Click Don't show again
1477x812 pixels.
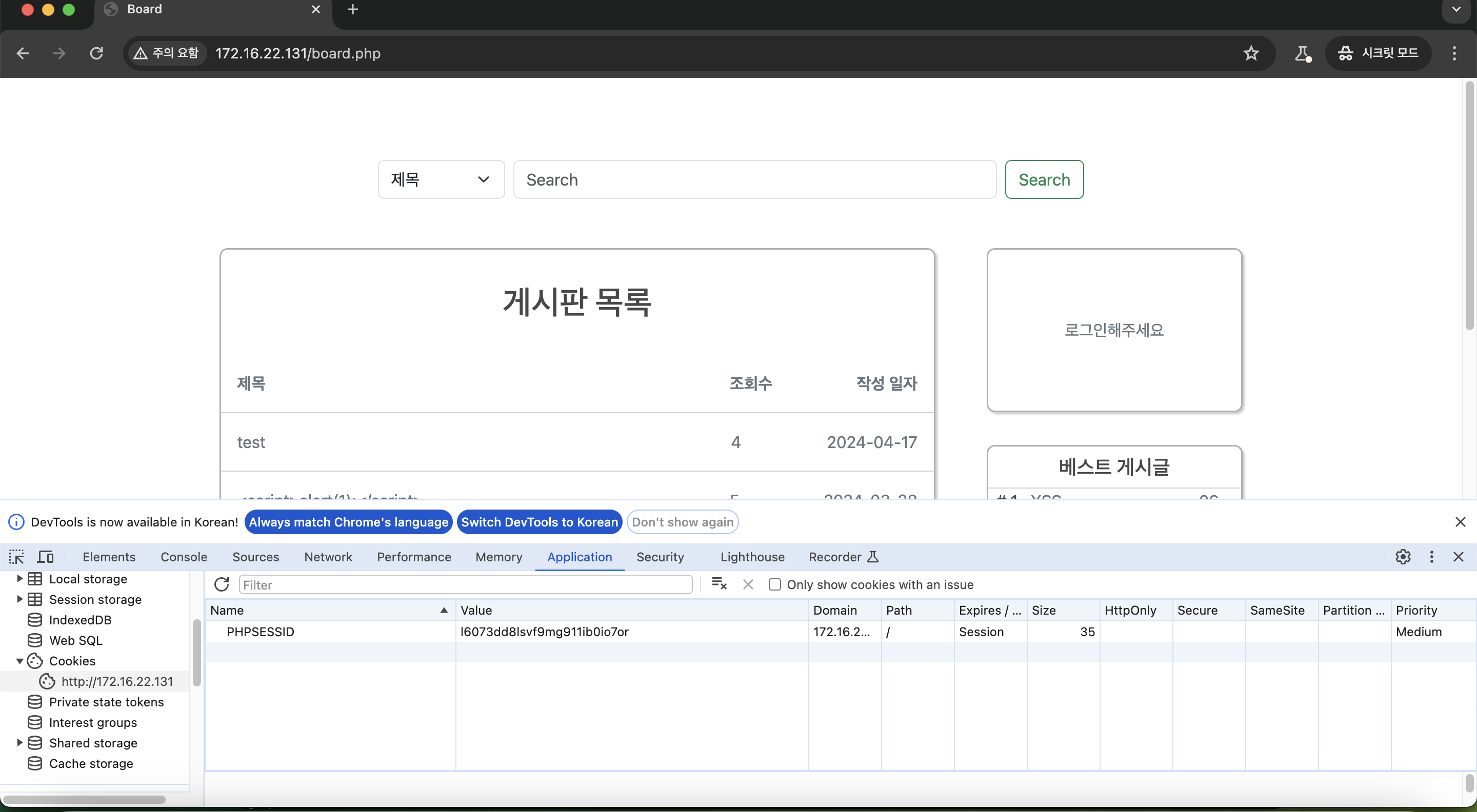[682, 522]
